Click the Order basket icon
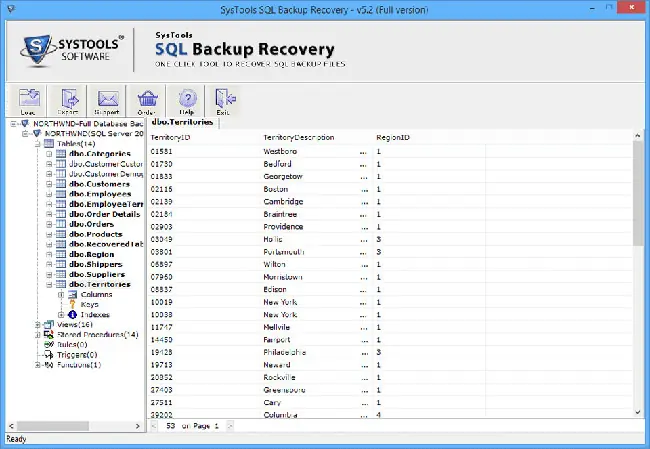Viewport: 650px width, 449px height. coord(147,99)
